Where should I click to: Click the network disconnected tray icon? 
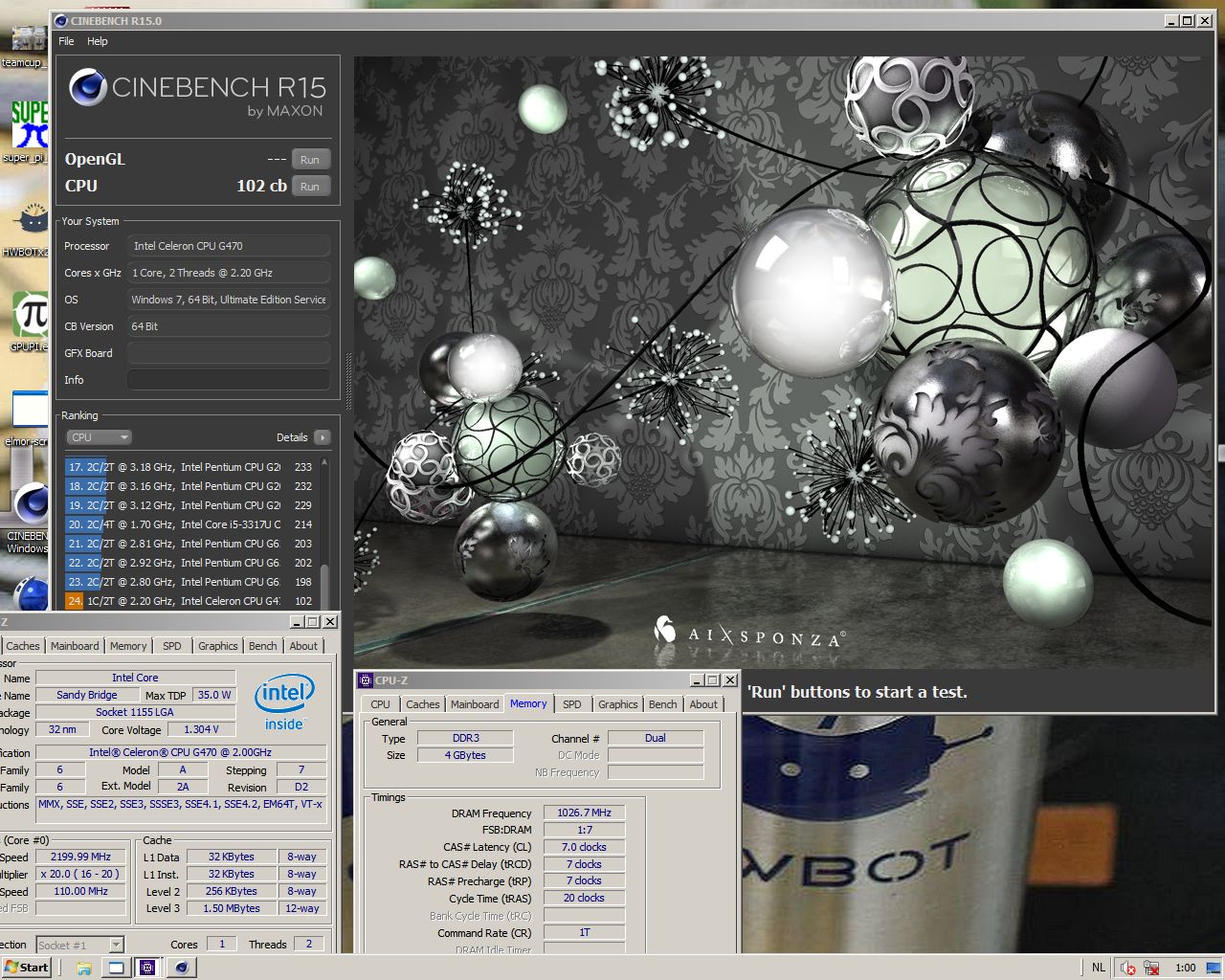click(x=1151, y=968)
